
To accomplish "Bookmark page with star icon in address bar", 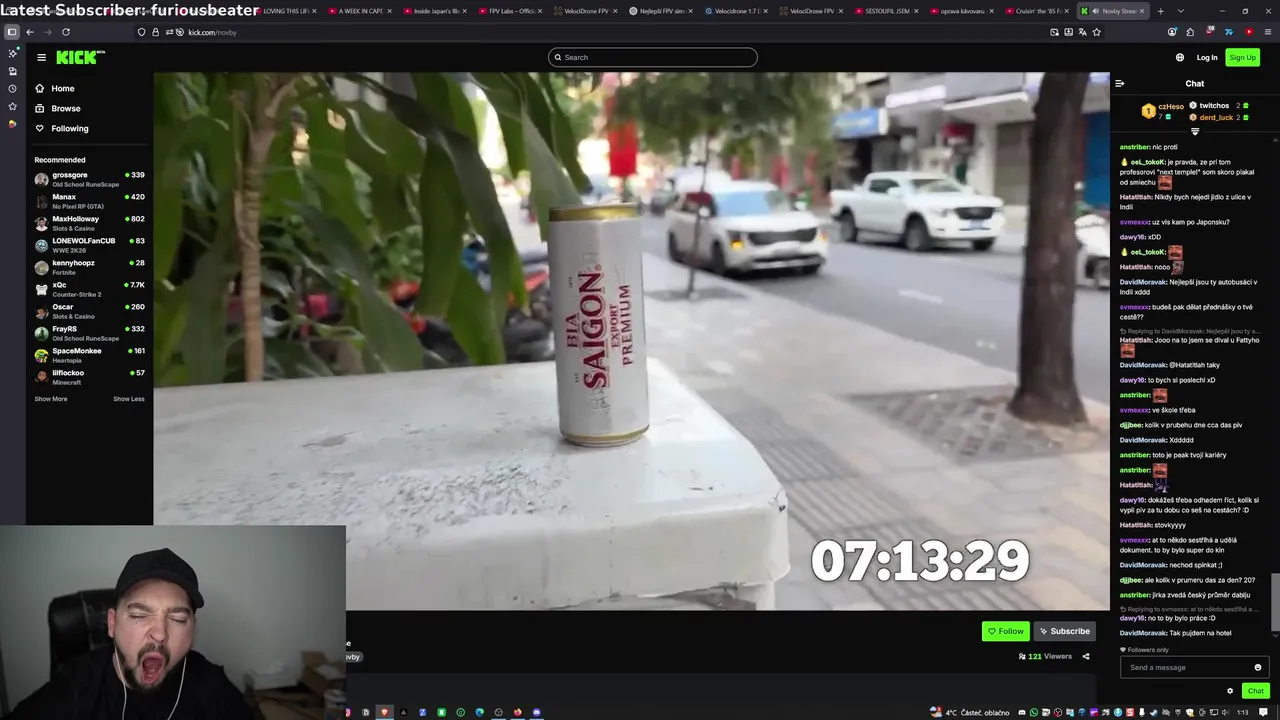I will tap(1096, 32).
